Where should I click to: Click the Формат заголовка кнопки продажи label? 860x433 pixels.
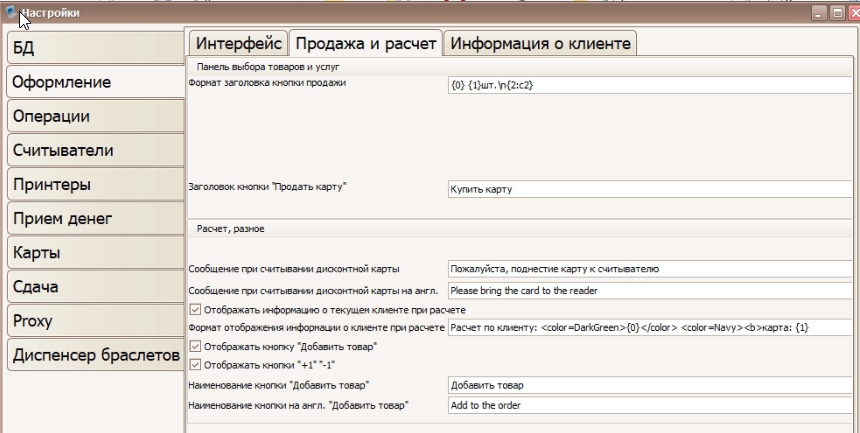[267, 83]
